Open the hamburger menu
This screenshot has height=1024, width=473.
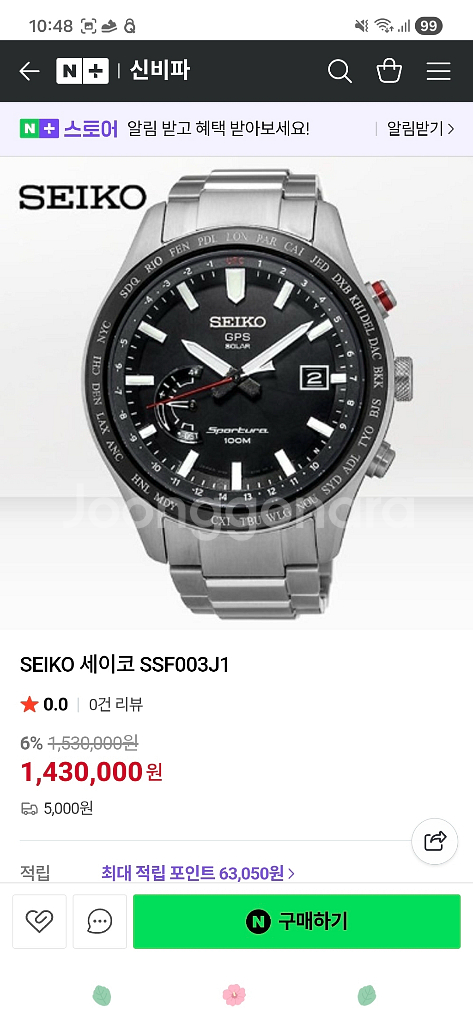tap(438, 71)
